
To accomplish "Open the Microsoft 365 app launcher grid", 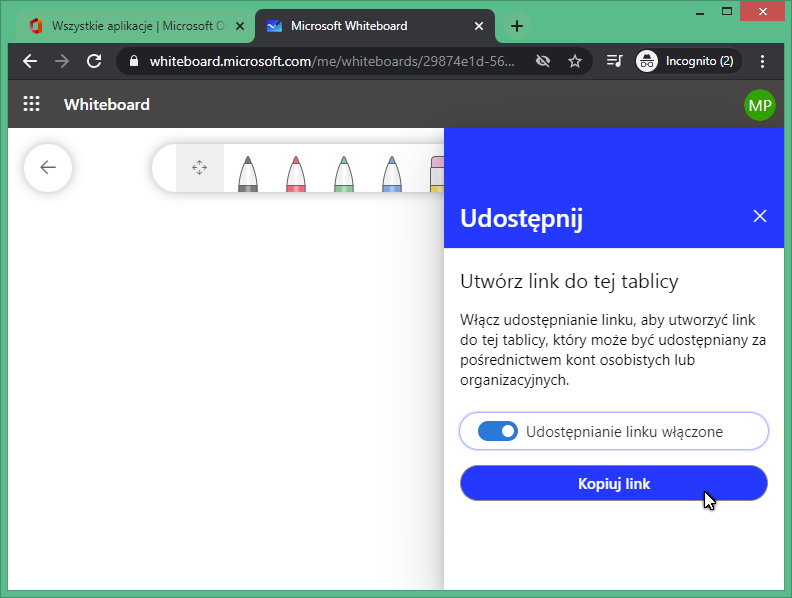I will (31, 104).
